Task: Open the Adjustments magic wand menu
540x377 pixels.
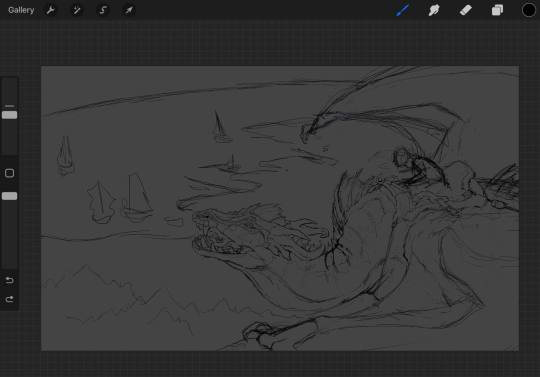Action: [76, 10]
